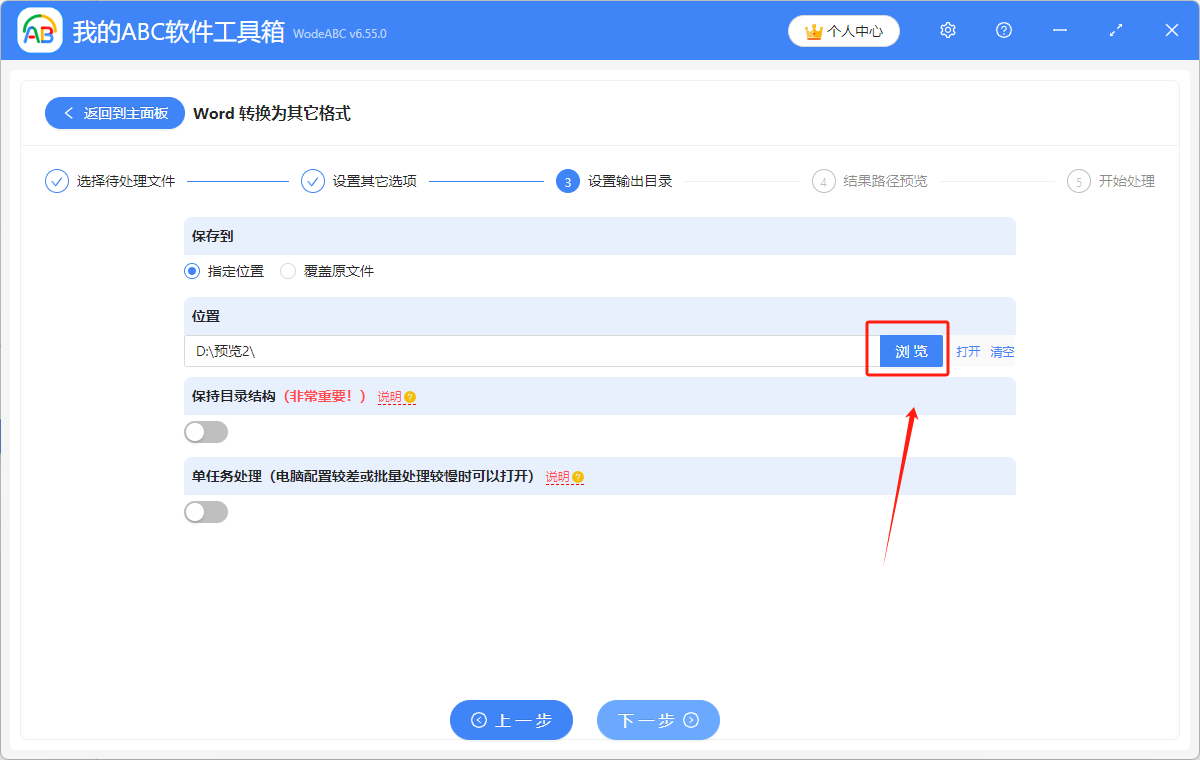Click the fullscreen expand icon

tap(1115, 30)
